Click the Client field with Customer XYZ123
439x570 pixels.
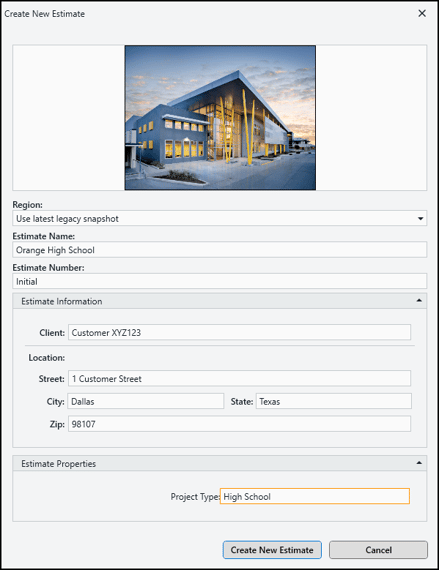click(x=239, y=332)
